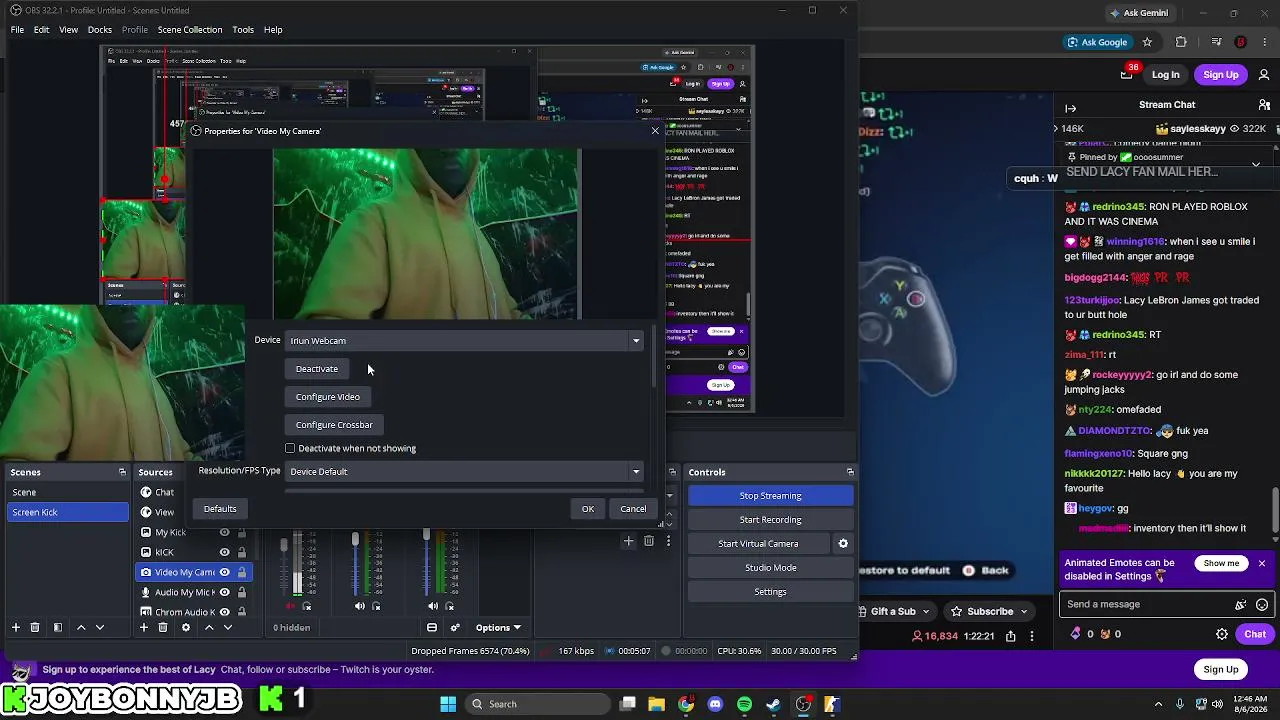Restore Defaults in properties dialog
The height and width of the screenshot is (720, 1280).
click(220, 509)
